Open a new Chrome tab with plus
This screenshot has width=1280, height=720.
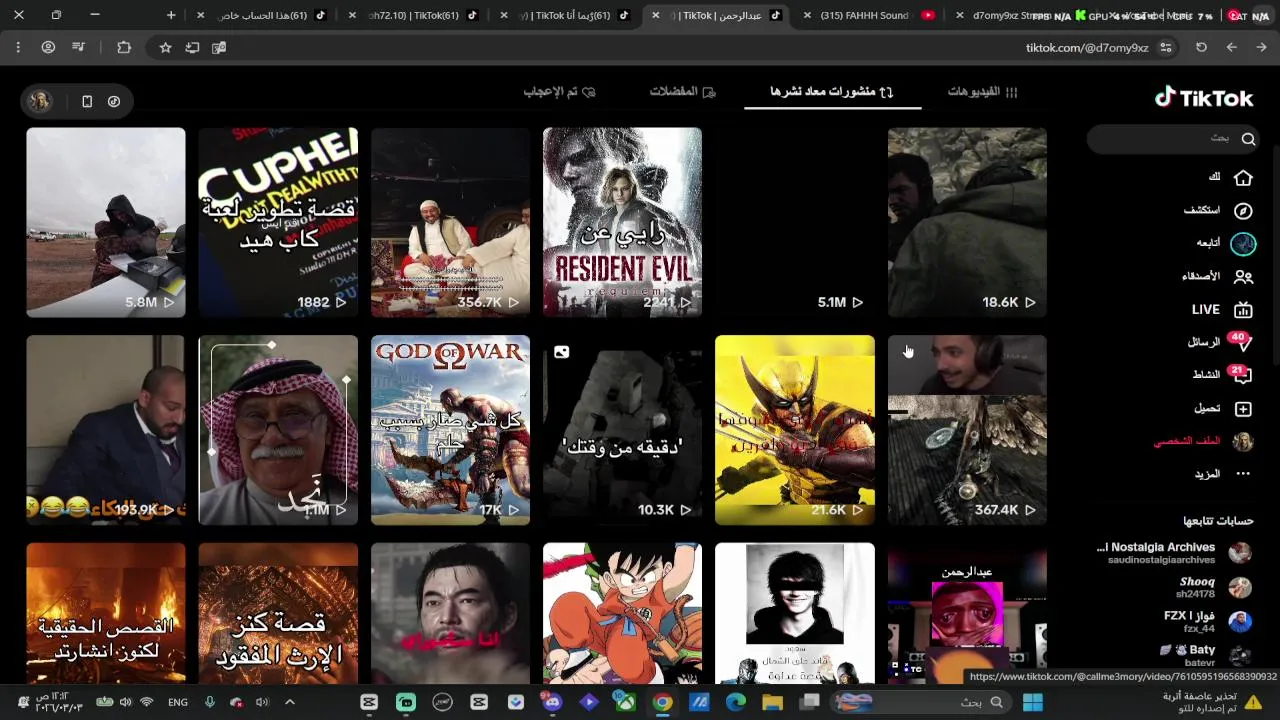coord(171,15)
